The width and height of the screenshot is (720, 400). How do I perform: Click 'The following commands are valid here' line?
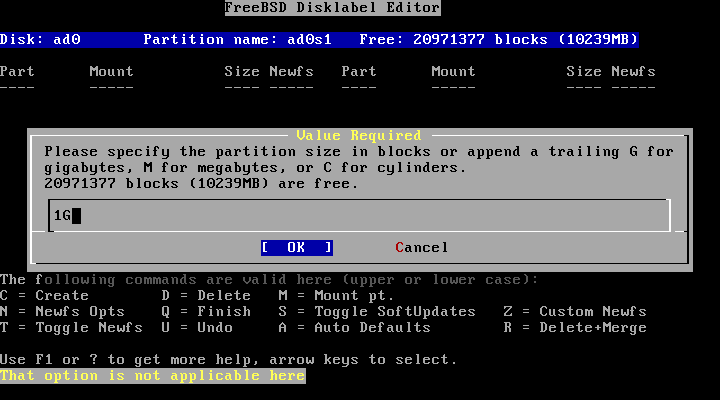pos(269,279)
